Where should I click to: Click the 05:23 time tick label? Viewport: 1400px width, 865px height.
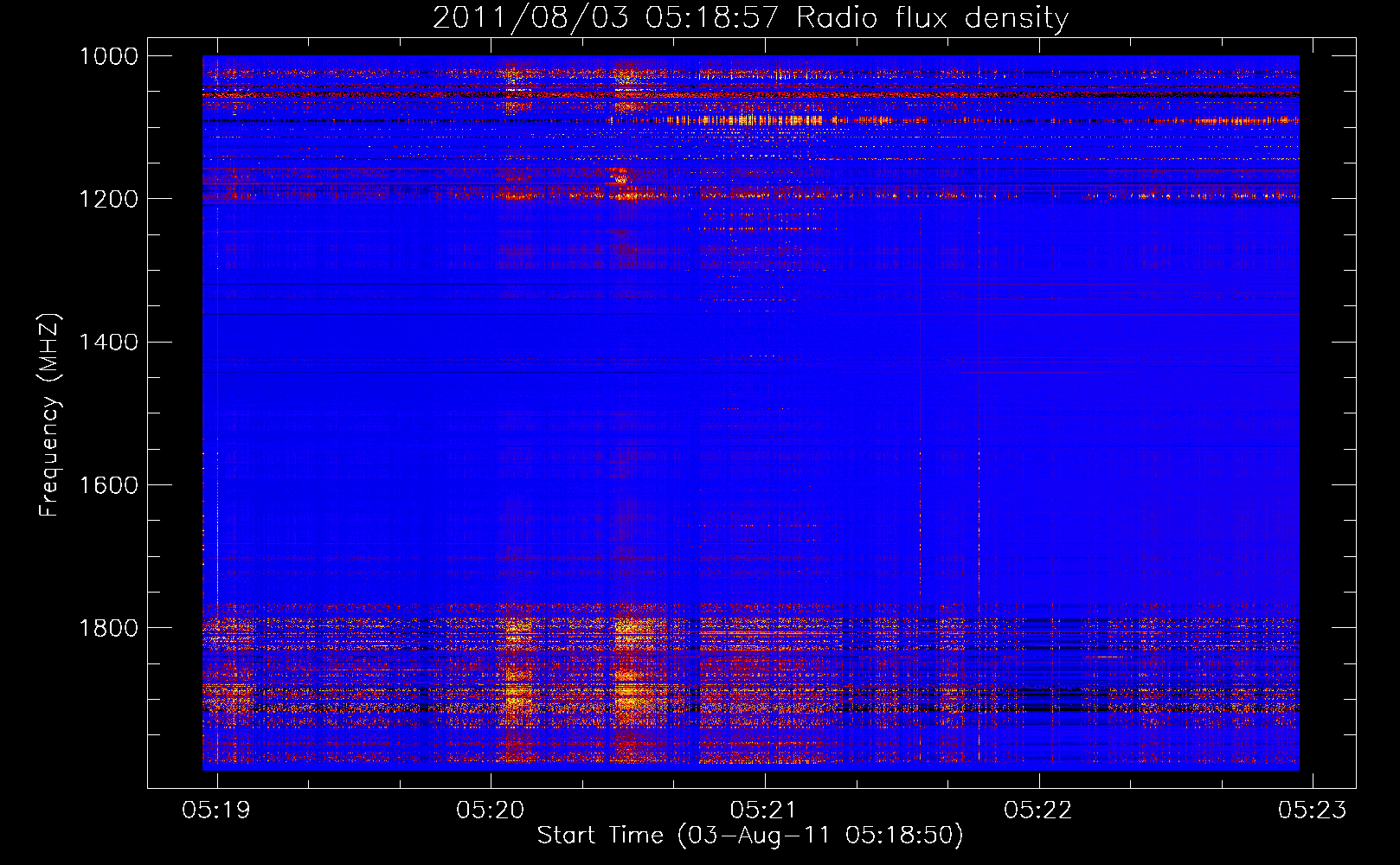tap(1313, 810)
